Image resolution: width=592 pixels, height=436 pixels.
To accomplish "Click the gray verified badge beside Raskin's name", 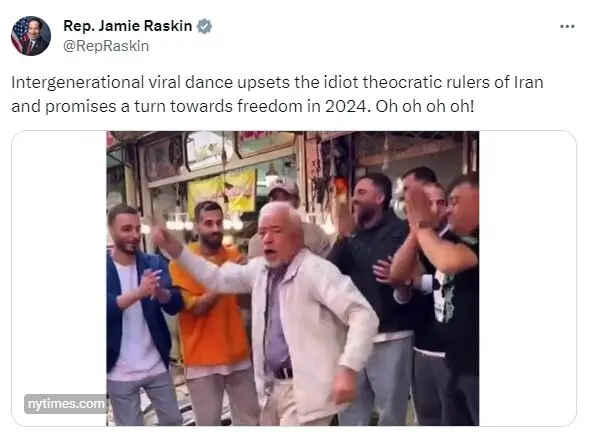I will click(x=204, y=26).
